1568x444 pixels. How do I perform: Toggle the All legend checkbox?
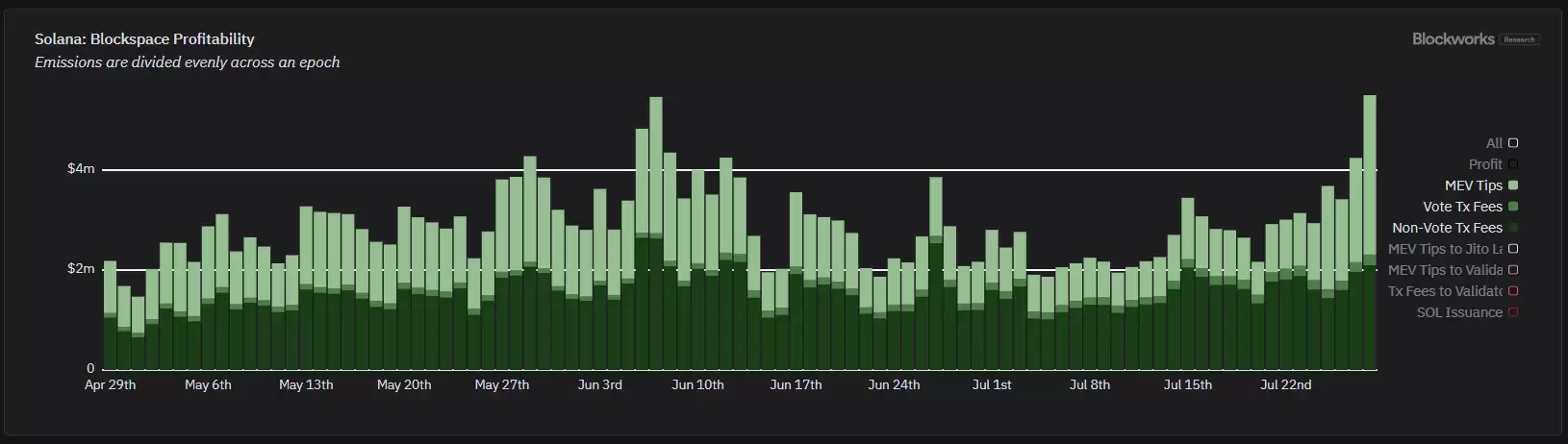pos(1513,143)
